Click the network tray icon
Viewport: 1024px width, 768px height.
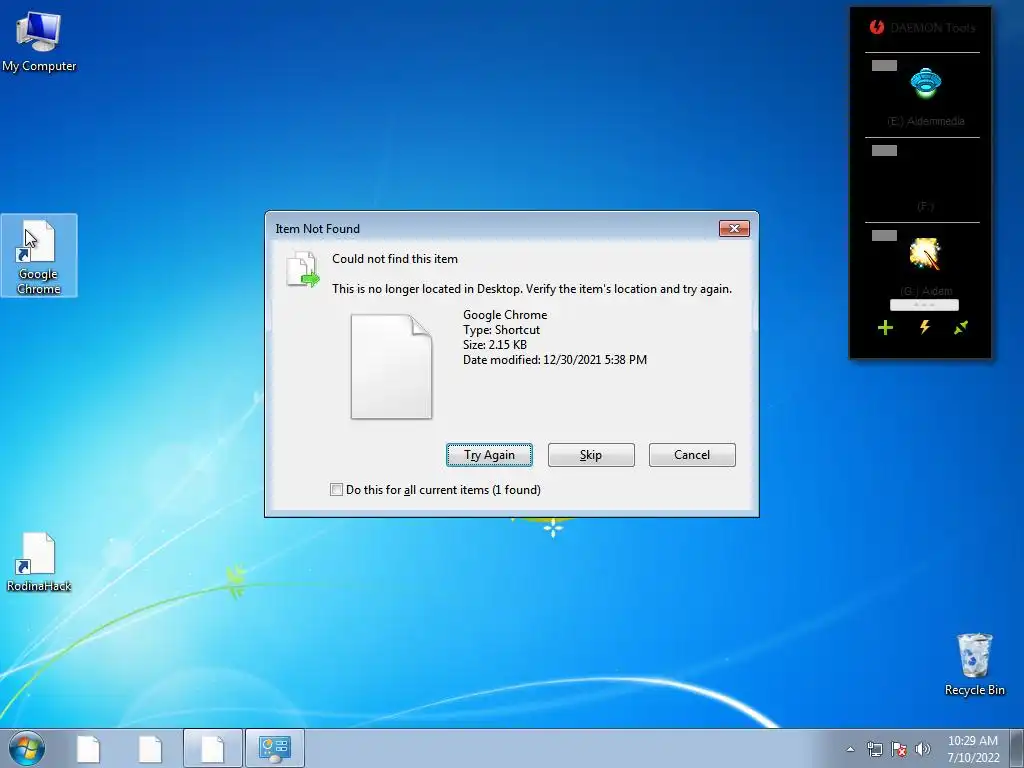874,749
